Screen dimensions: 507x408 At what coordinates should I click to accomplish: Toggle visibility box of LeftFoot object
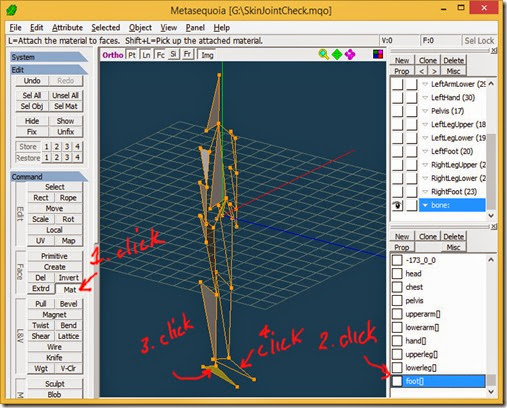pyautogui.click(x=397, y=151)
